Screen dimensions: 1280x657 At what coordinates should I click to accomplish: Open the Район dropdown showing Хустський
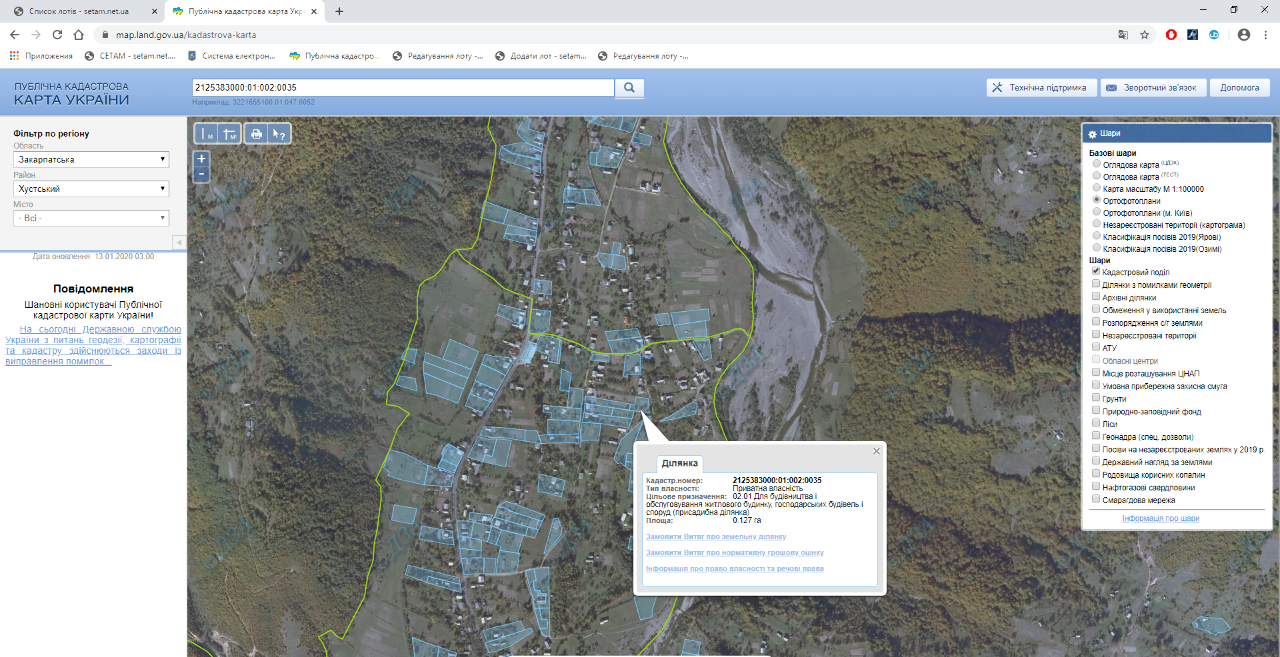[91, 189]
